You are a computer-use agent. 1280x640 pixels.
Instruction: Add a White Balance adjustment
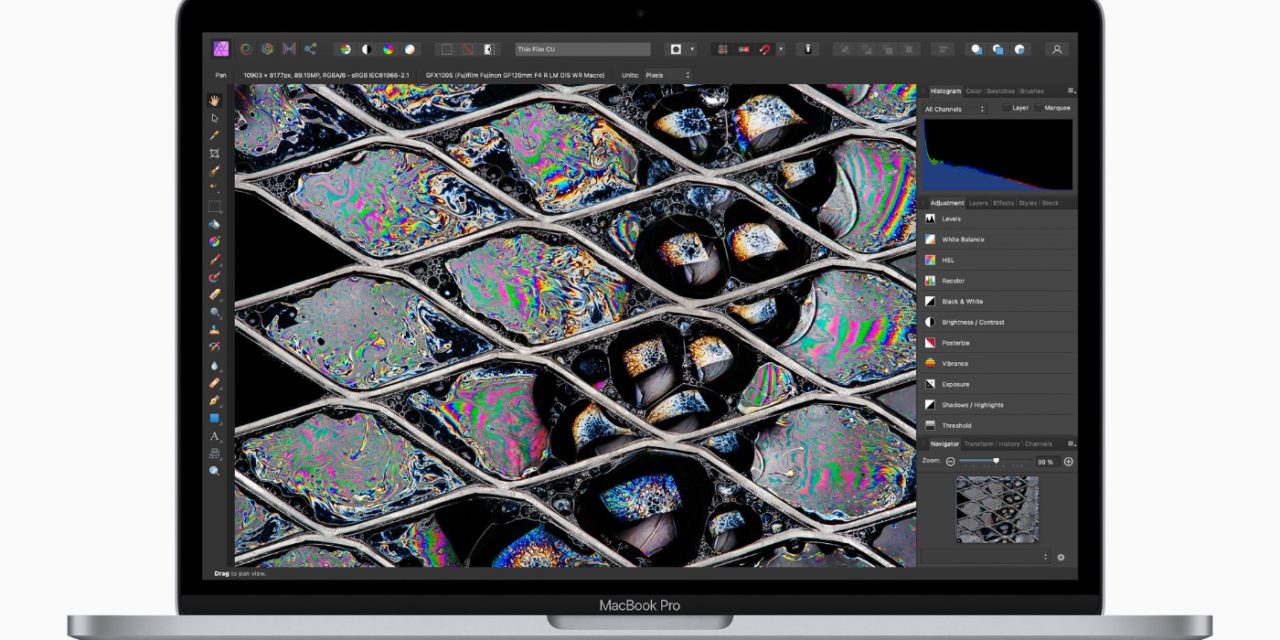[962, 240]
